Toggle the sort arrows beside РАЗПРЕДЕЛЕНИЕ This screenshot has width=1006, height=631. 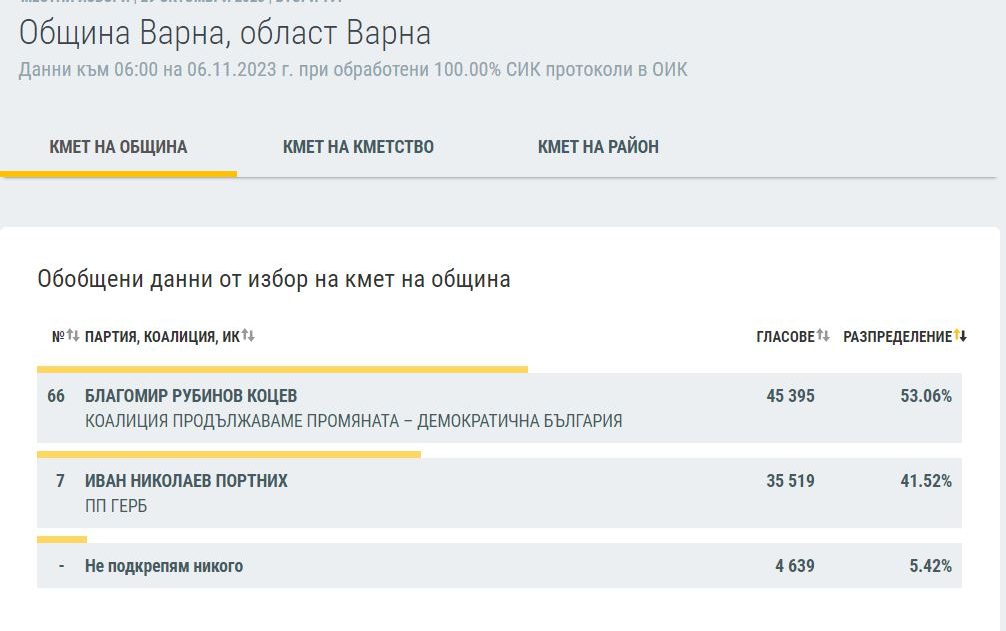click(x=960, y=336)
